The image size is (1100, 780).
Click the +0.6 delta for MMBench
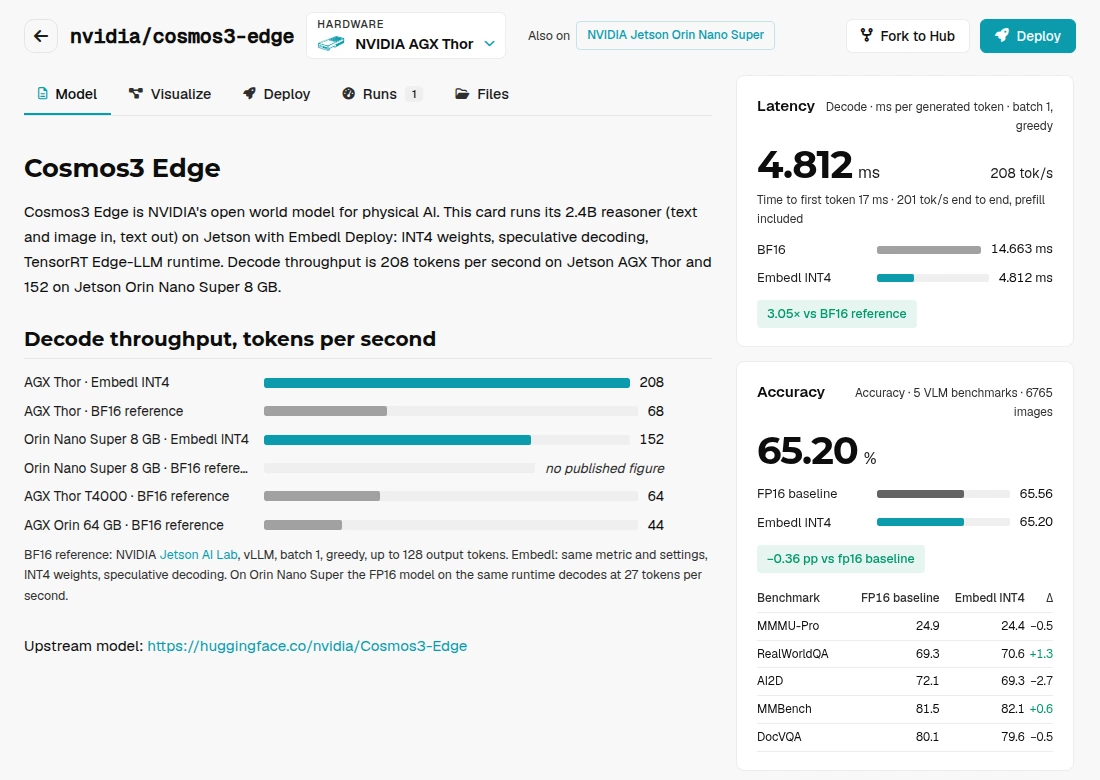click(1041, 709)
